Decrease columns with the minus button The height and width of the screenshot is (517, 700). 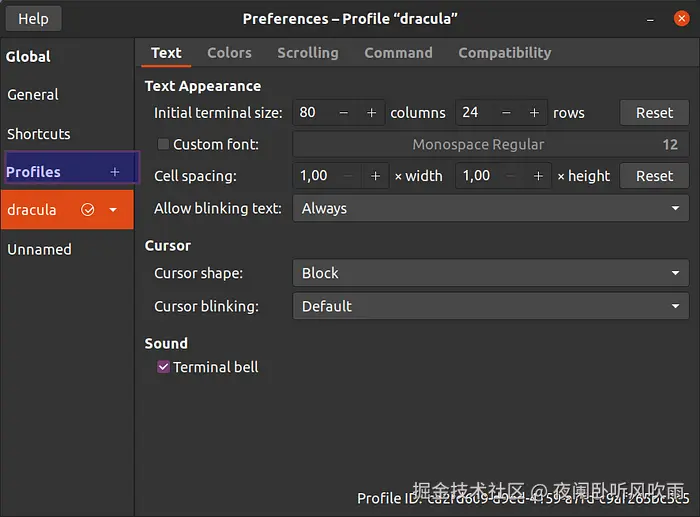[344, 113]
